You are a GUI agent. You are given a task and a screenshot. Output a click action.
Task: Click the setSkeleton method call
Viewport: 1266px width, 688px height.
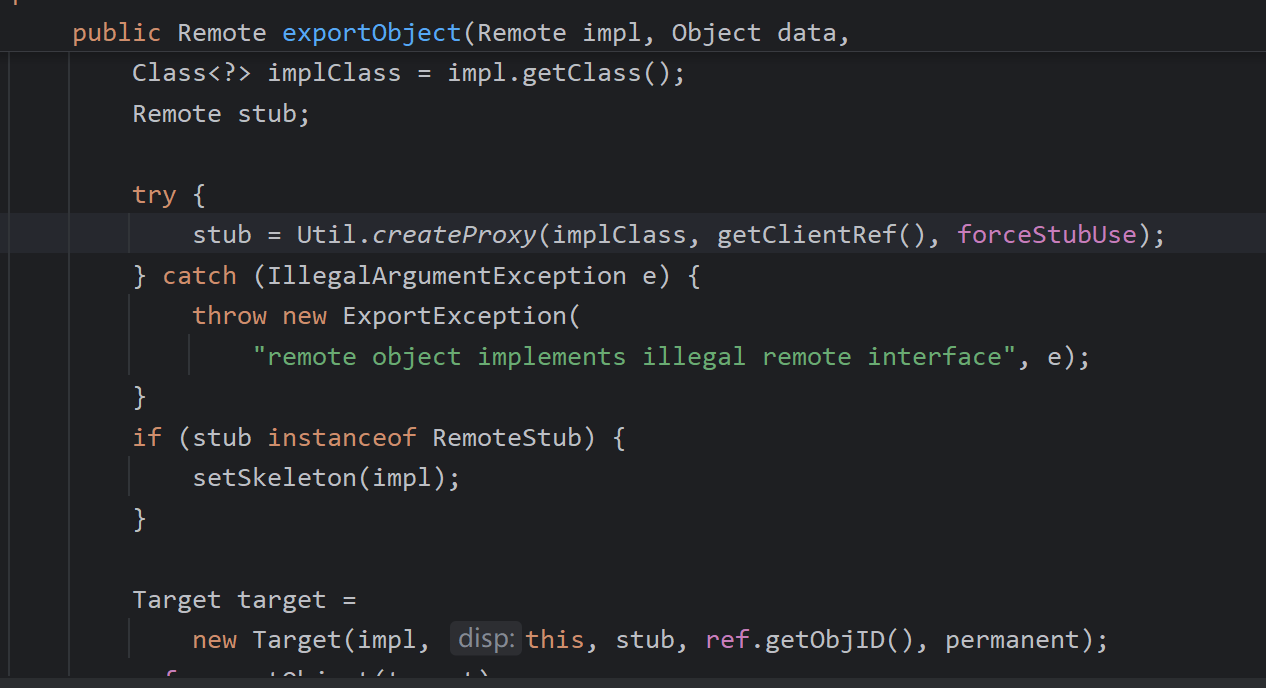click(276, 478)
